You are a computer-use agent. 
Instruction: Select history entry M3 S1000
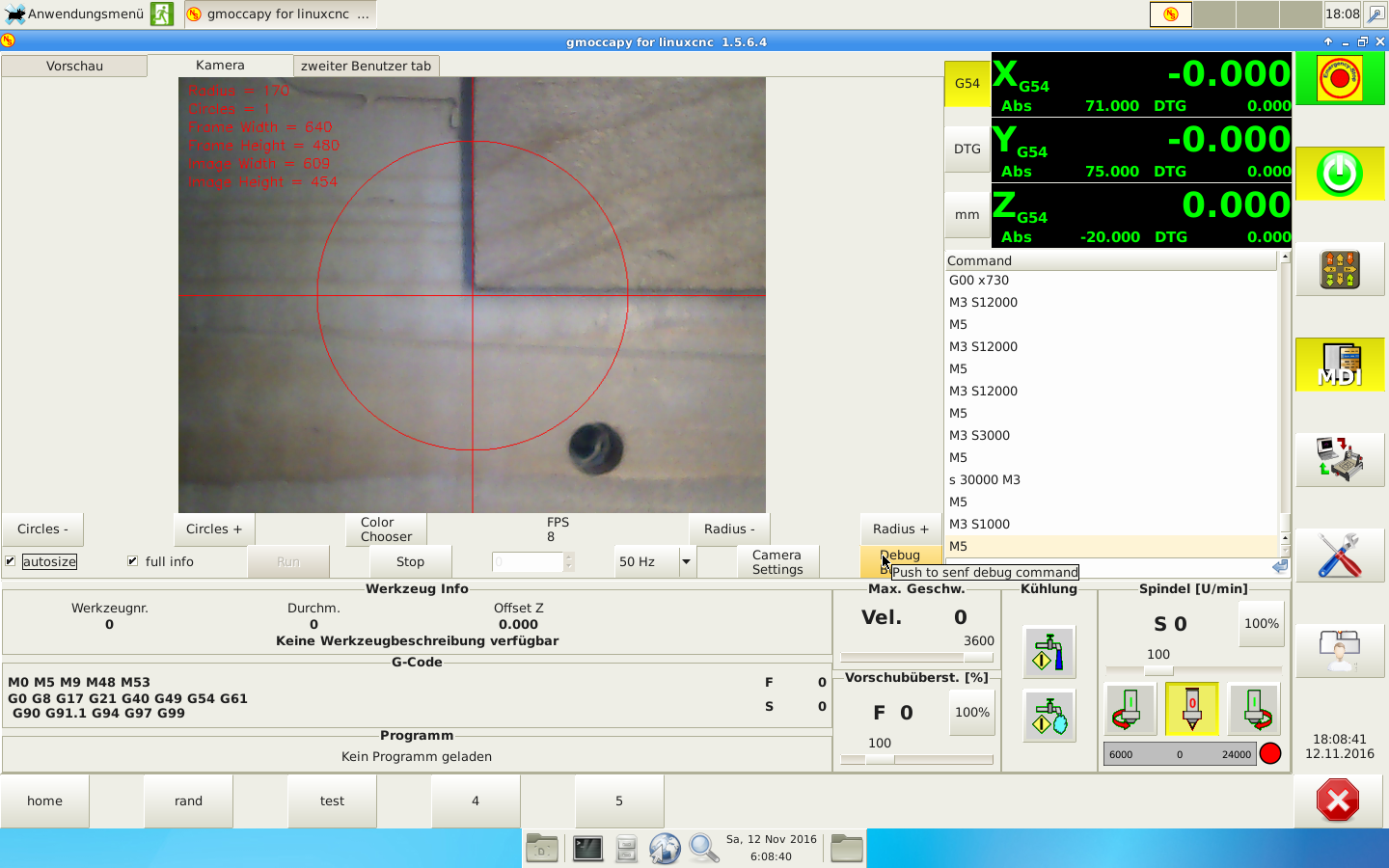point(1111,525)
